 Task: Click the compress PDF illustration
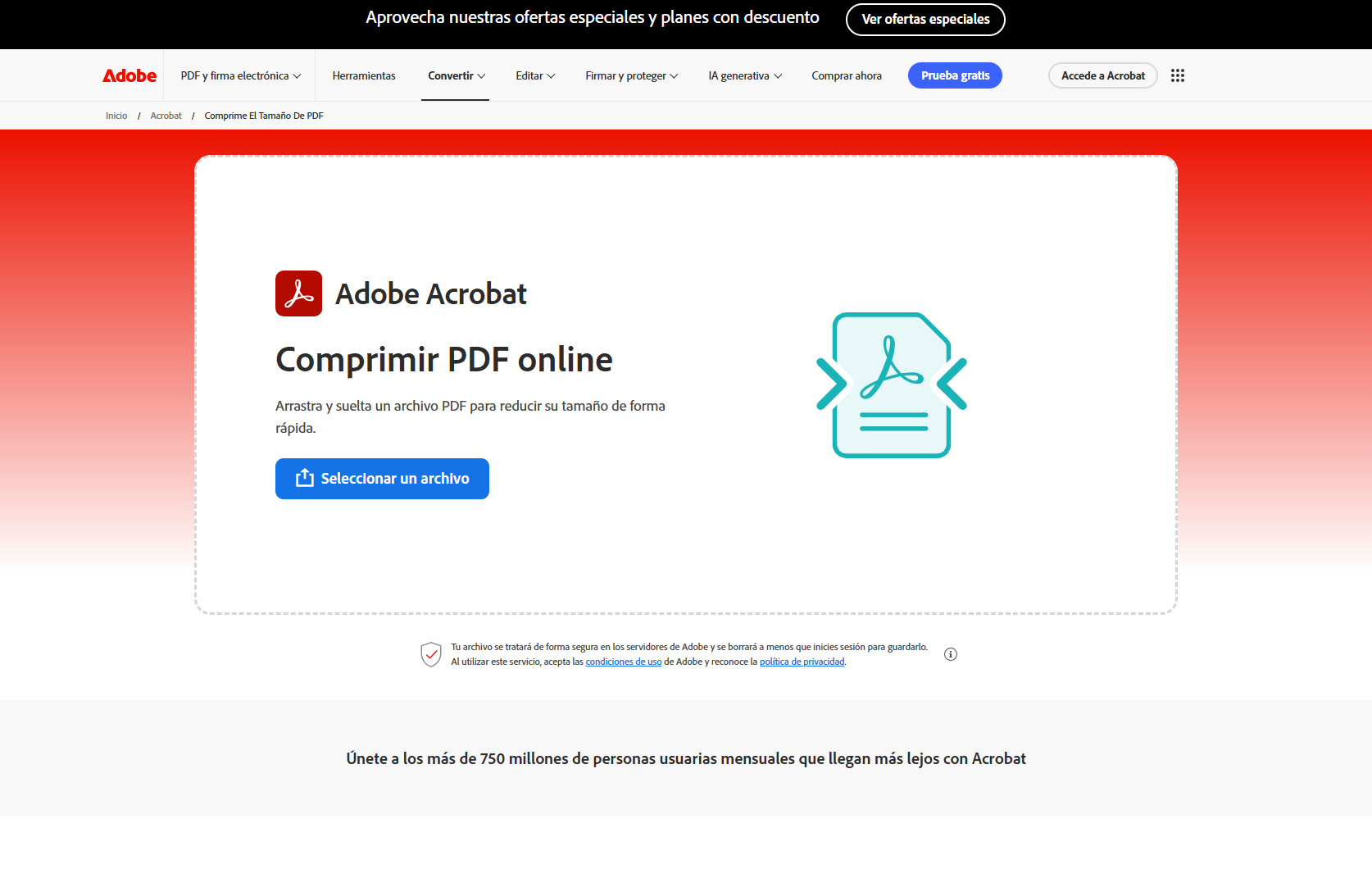tap(892, 385)
